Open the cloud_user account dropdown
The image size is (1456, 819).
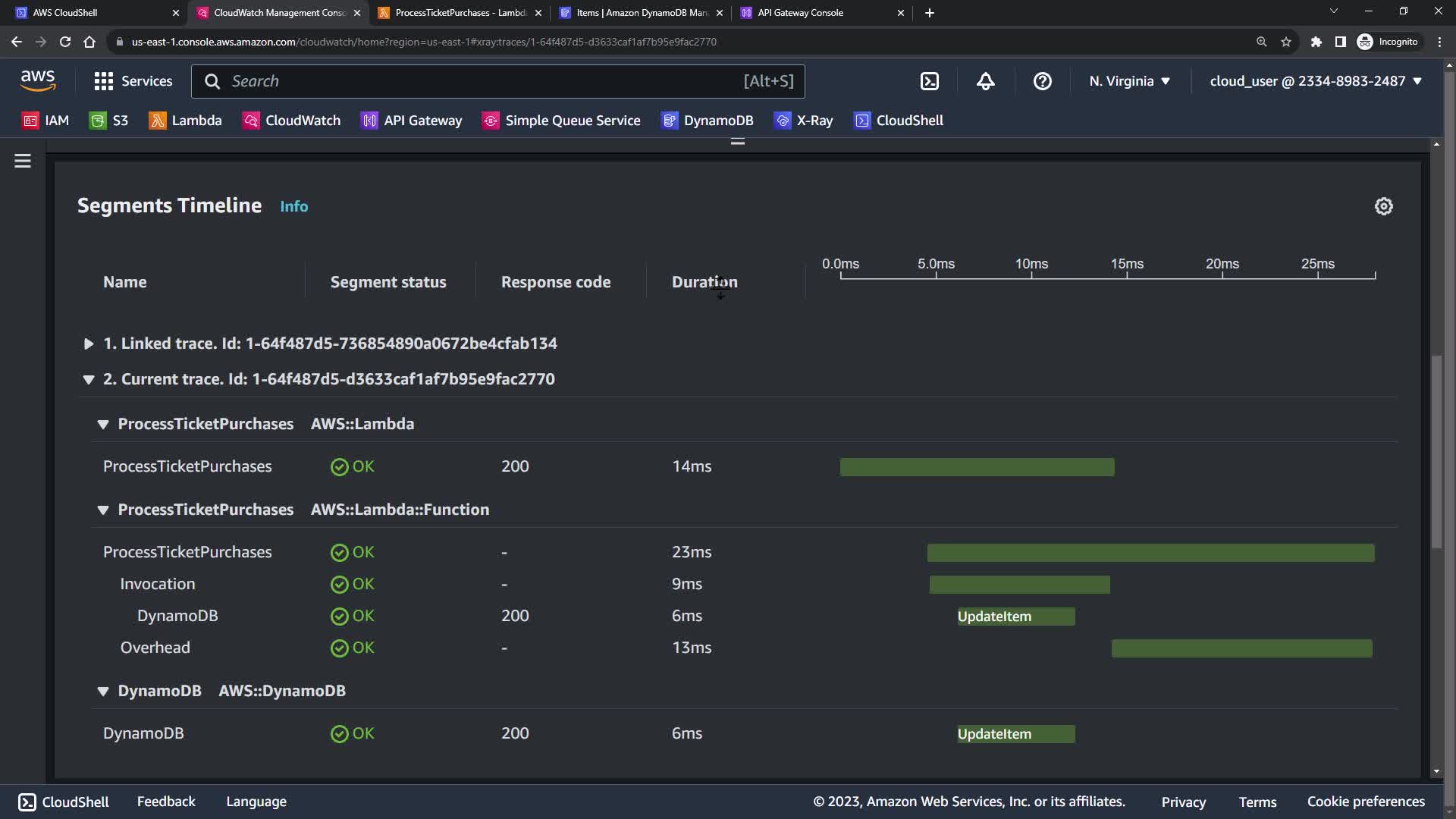pyautogui.click(x=1315, y=81)
